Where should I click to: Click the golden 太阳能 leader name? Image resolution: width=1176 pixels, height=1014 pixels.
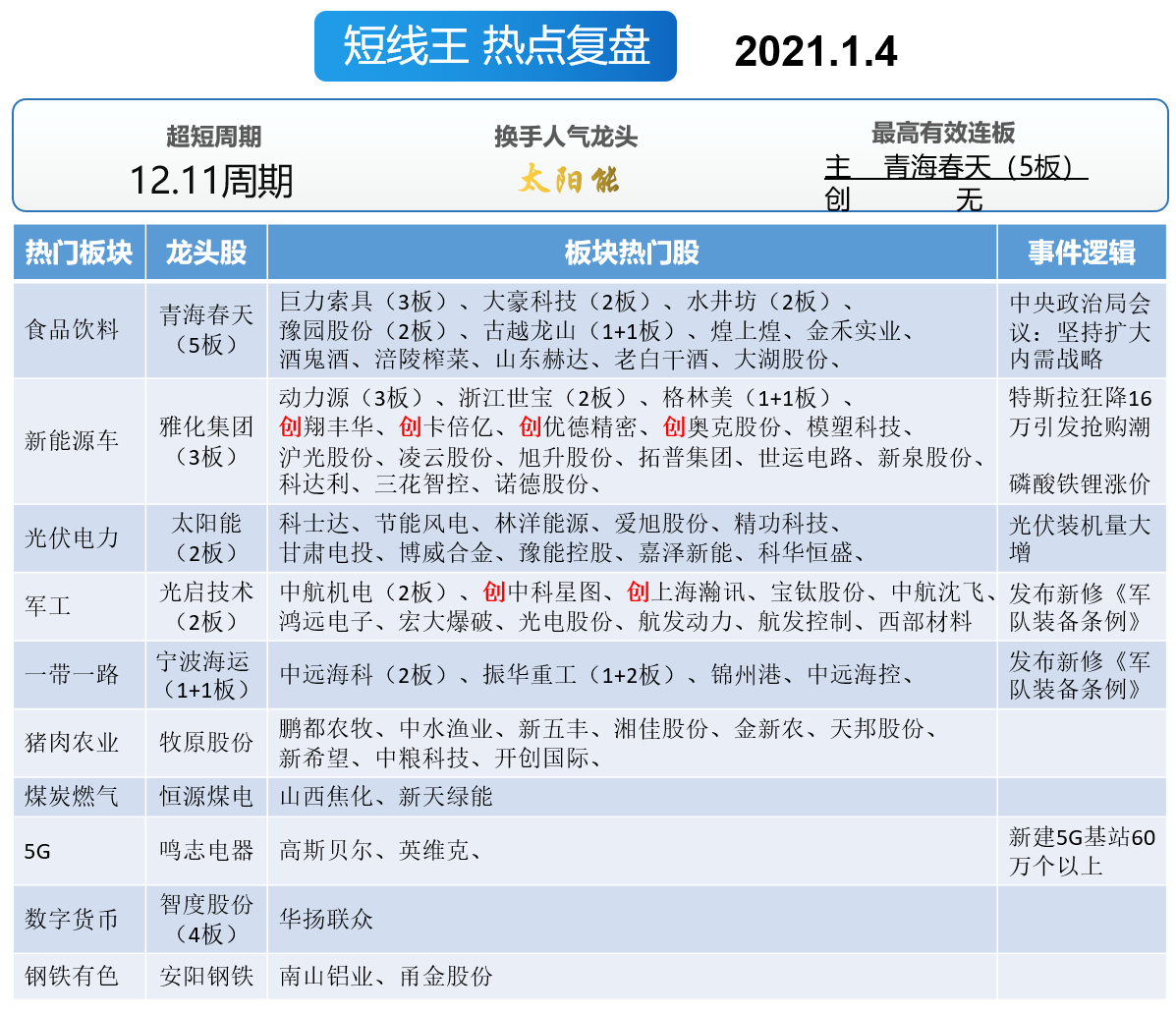[x=569, y=180]
